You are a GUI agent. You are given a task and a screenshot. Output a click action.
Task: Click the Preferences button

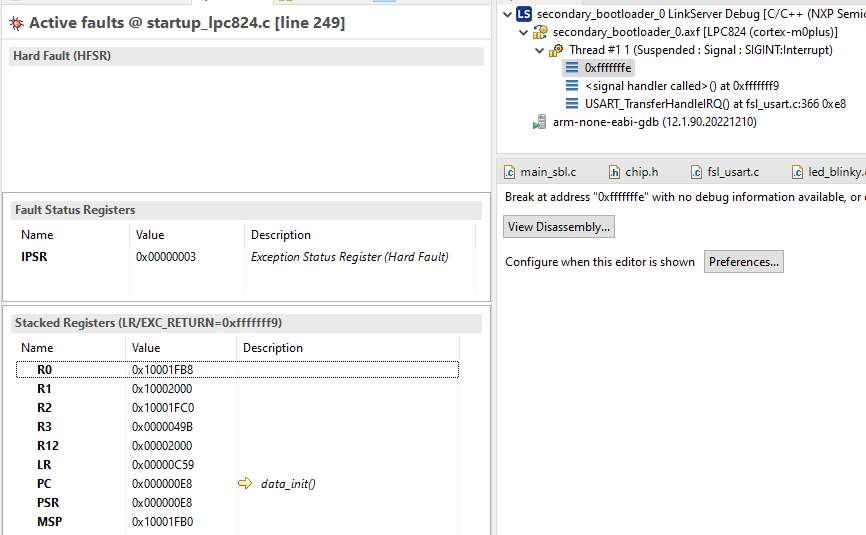tap(743, 262)
